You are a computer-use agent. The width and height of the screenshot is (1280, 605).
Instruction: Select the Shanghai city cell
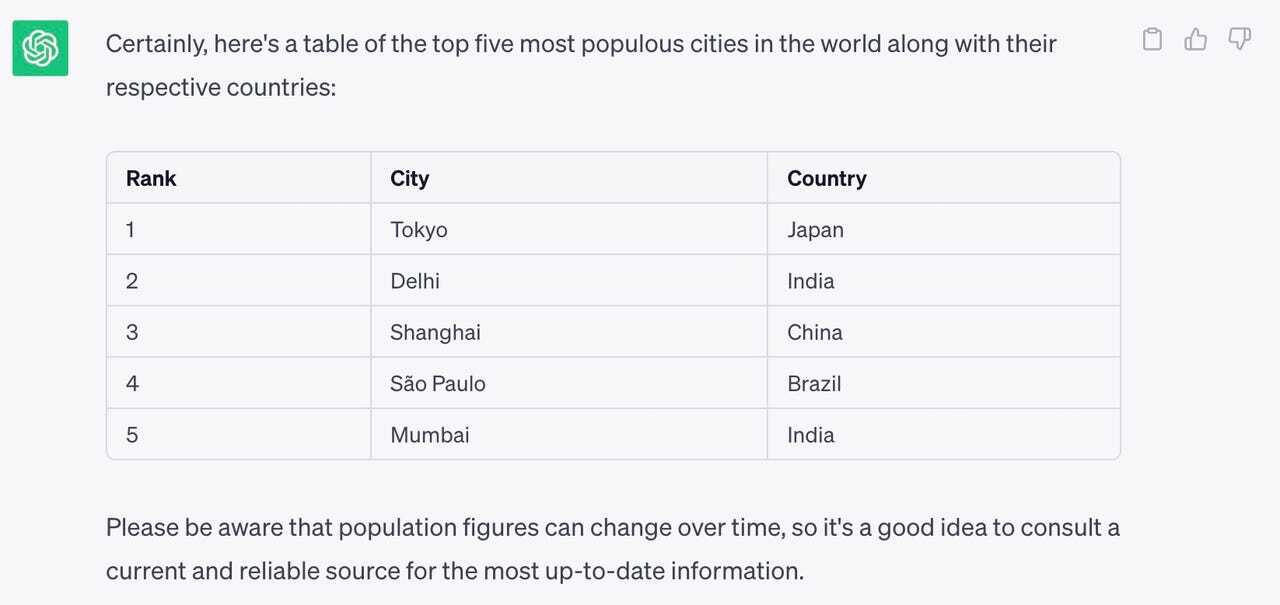(x=435, y=332)
